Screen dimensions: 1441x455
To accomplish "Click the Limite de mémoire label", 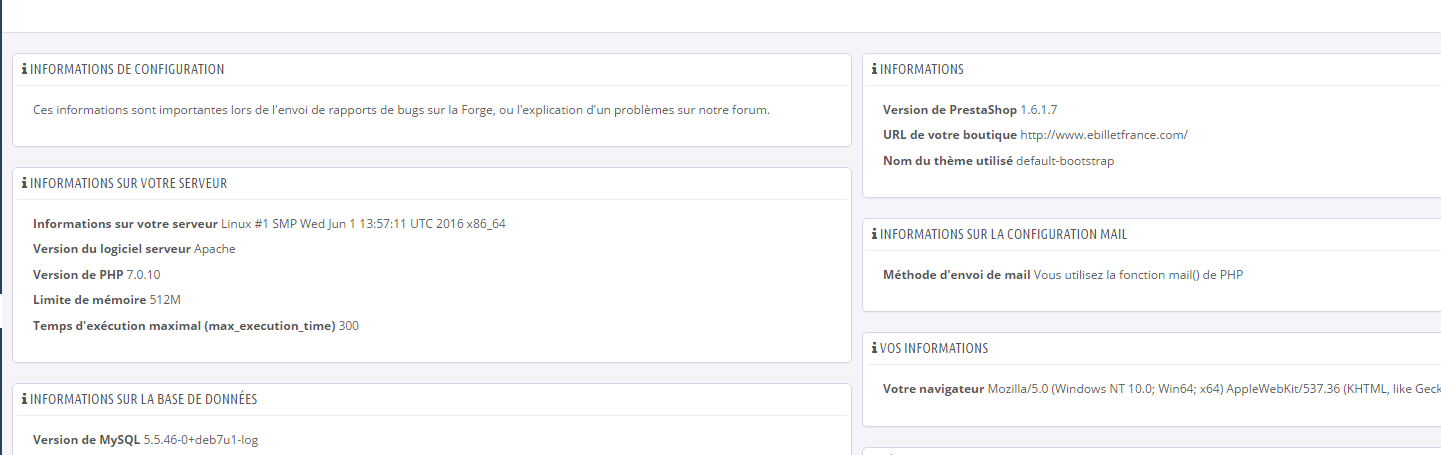I will pos(89,300).
